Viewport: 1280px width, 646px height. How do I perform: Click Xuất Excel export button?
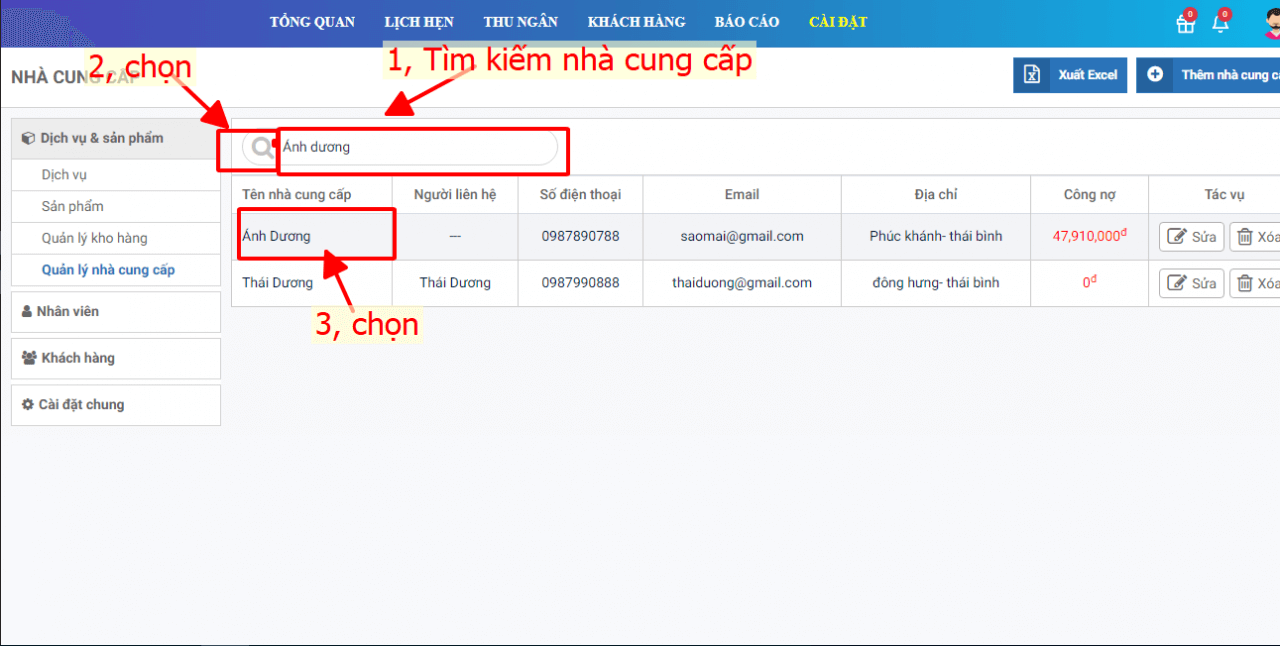point(1070,75)
